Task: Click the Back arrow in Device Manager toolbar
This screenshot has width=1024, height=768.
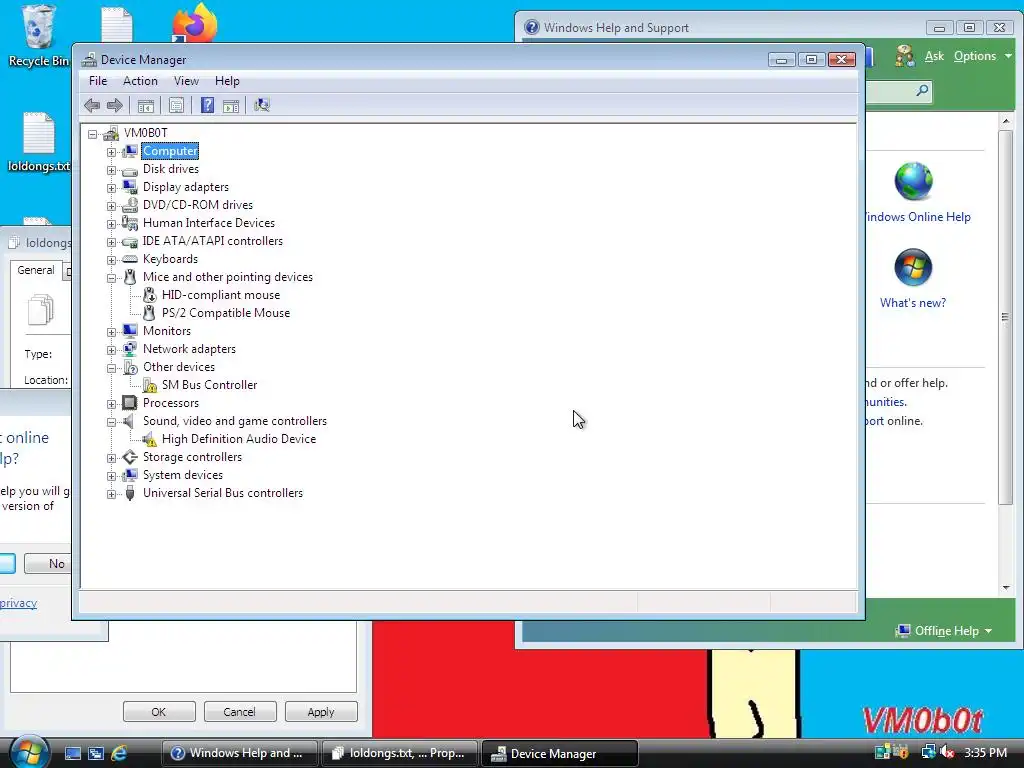Action: [92, 105]
